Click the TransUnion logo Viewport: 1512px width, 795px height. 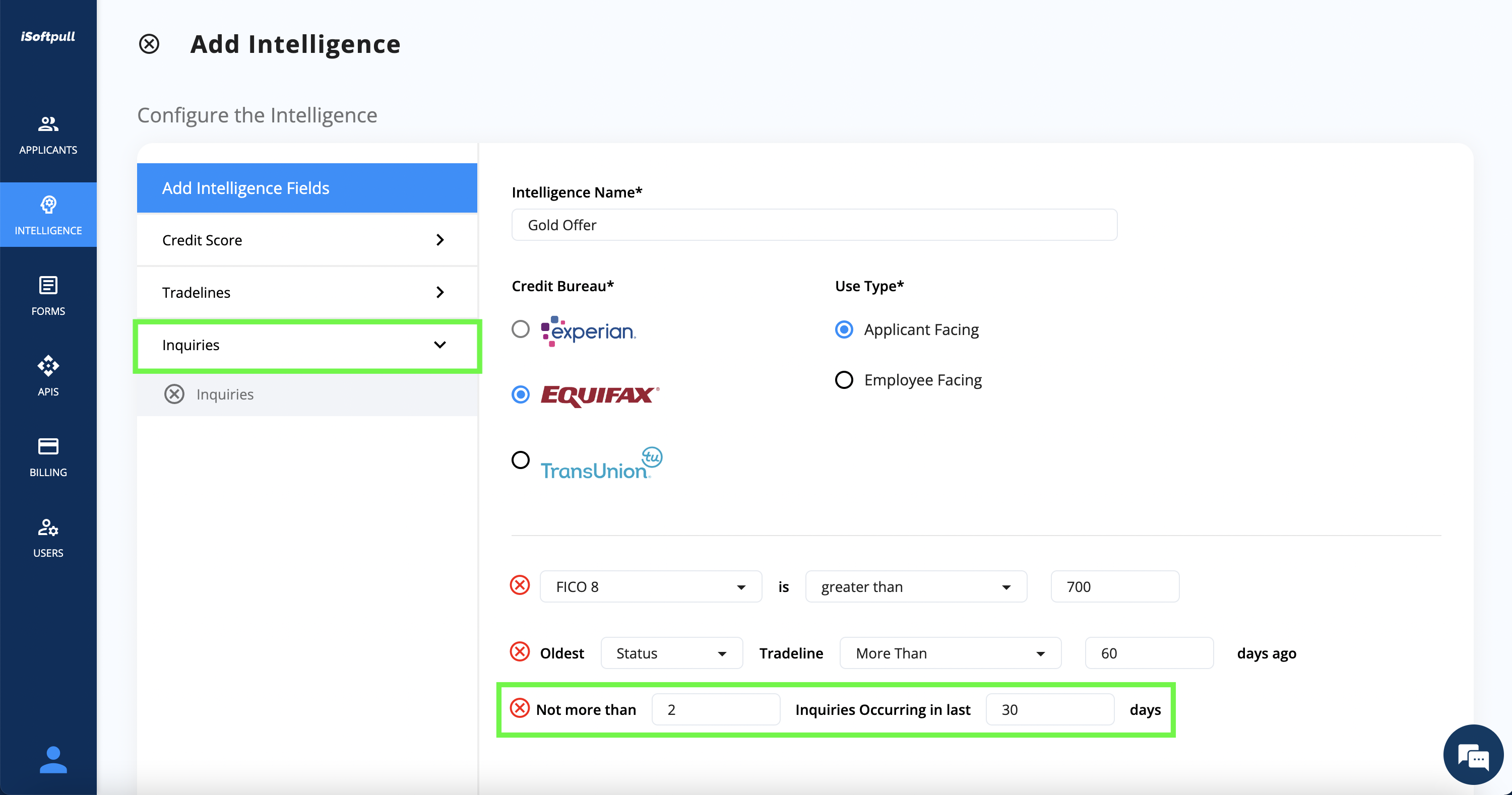pyautogui.click(x=602, y=463)
